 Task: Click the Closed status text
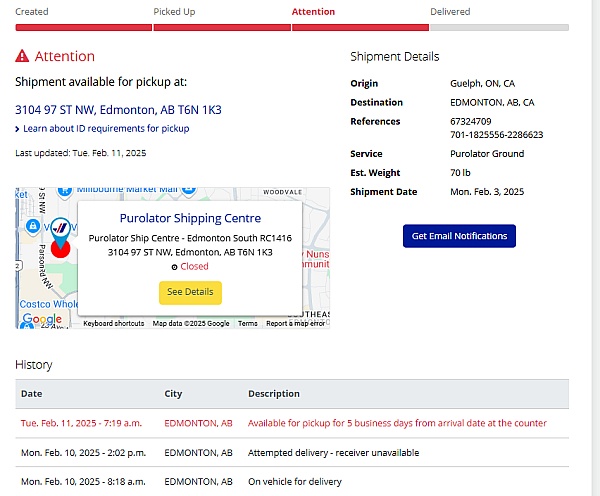click(194, 266)
